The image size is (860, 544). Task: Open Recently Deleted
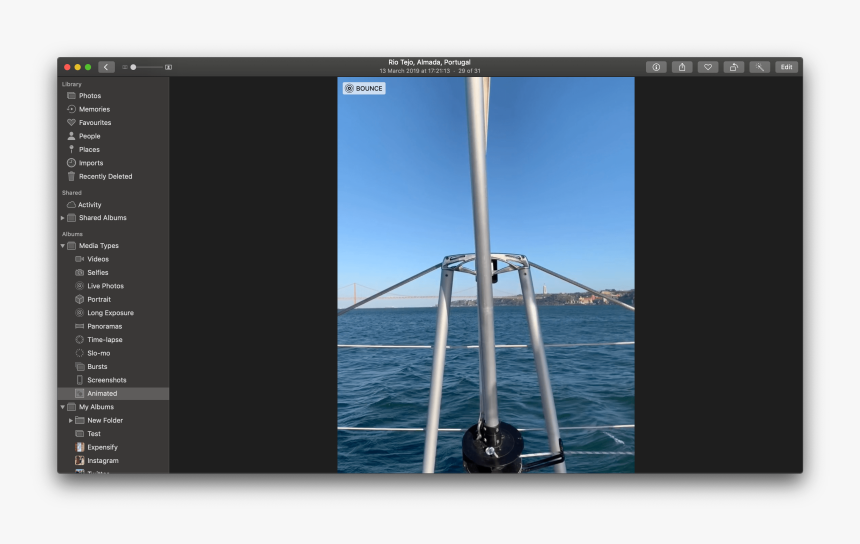[x=113, y=176]
